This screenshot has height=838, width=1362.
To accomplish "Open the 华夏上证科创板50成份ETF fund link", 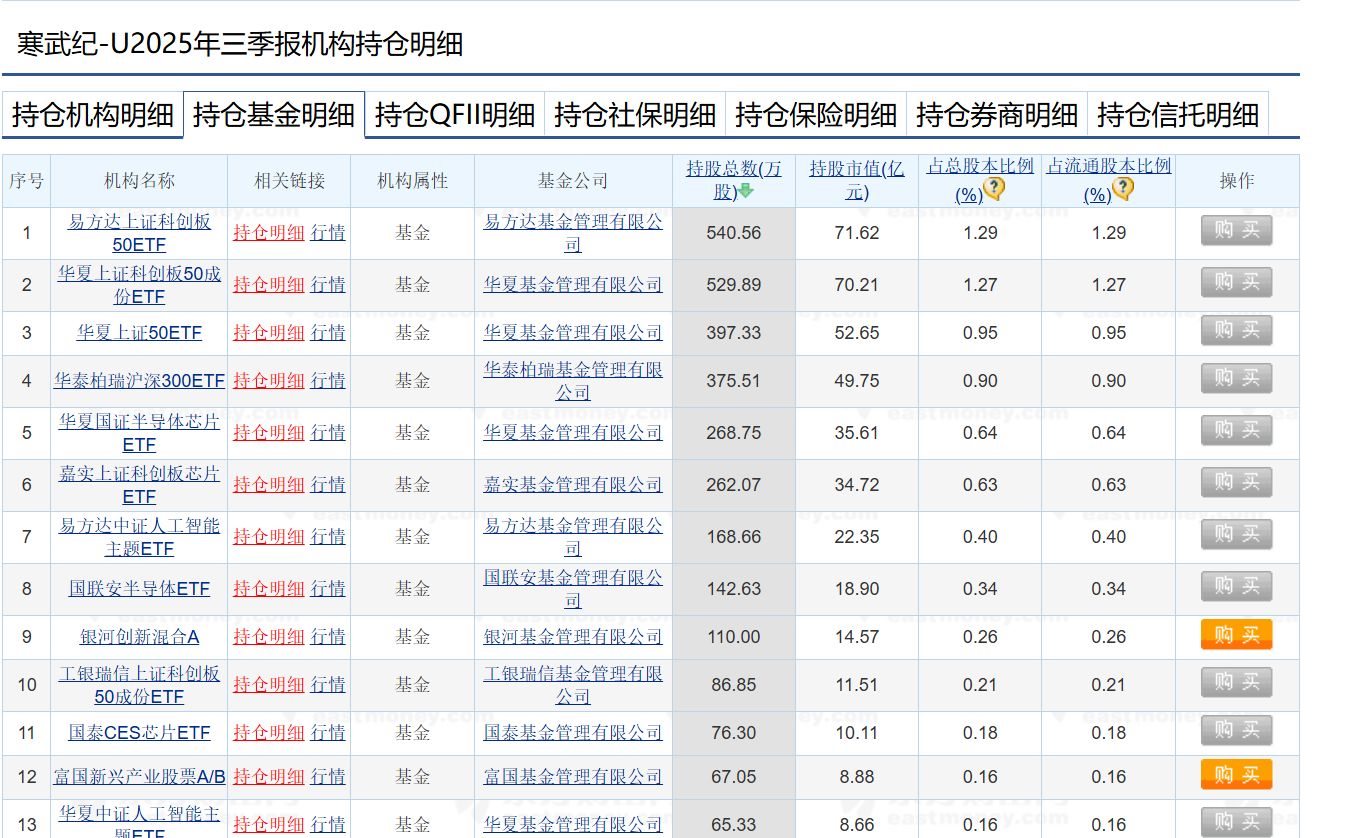I will point(139,285).
